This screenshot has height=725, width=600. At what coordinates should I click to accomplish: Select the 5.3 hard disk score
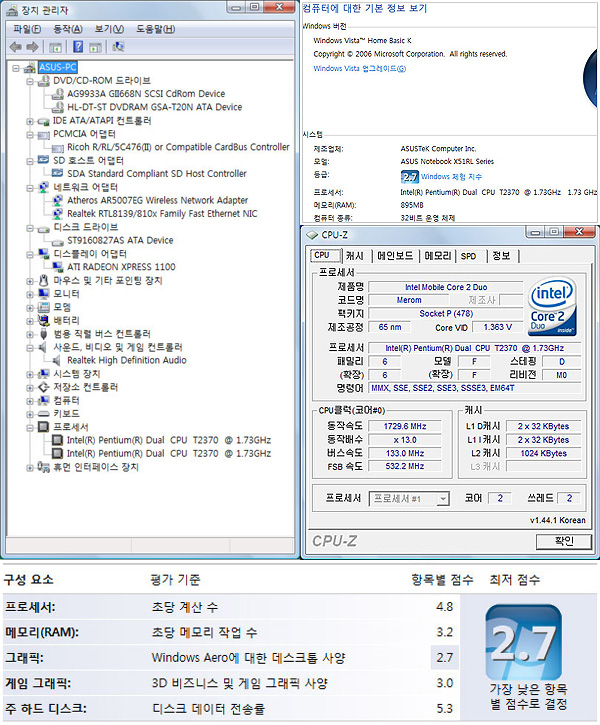(444, 708)
